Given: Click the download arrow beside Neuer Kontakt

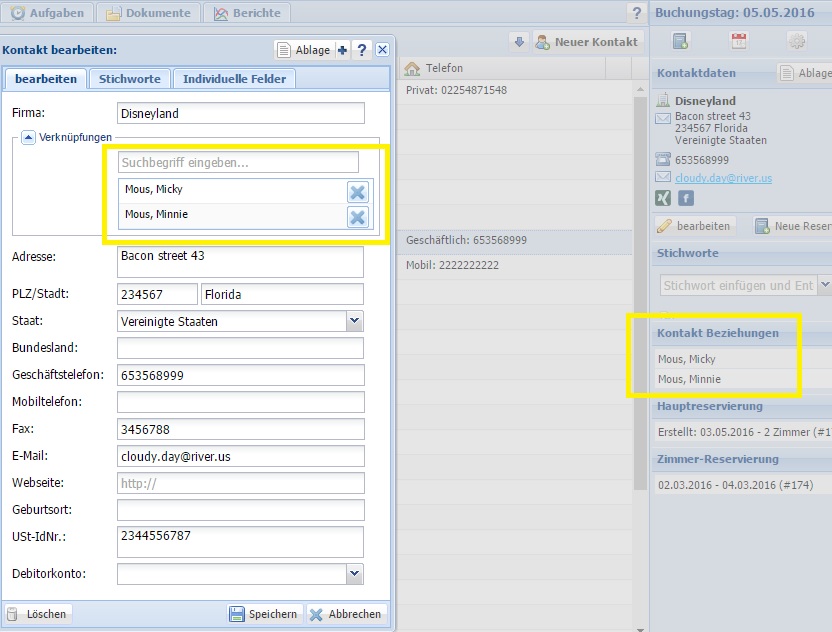Looking at the screenshot, I should click(518, 41).
